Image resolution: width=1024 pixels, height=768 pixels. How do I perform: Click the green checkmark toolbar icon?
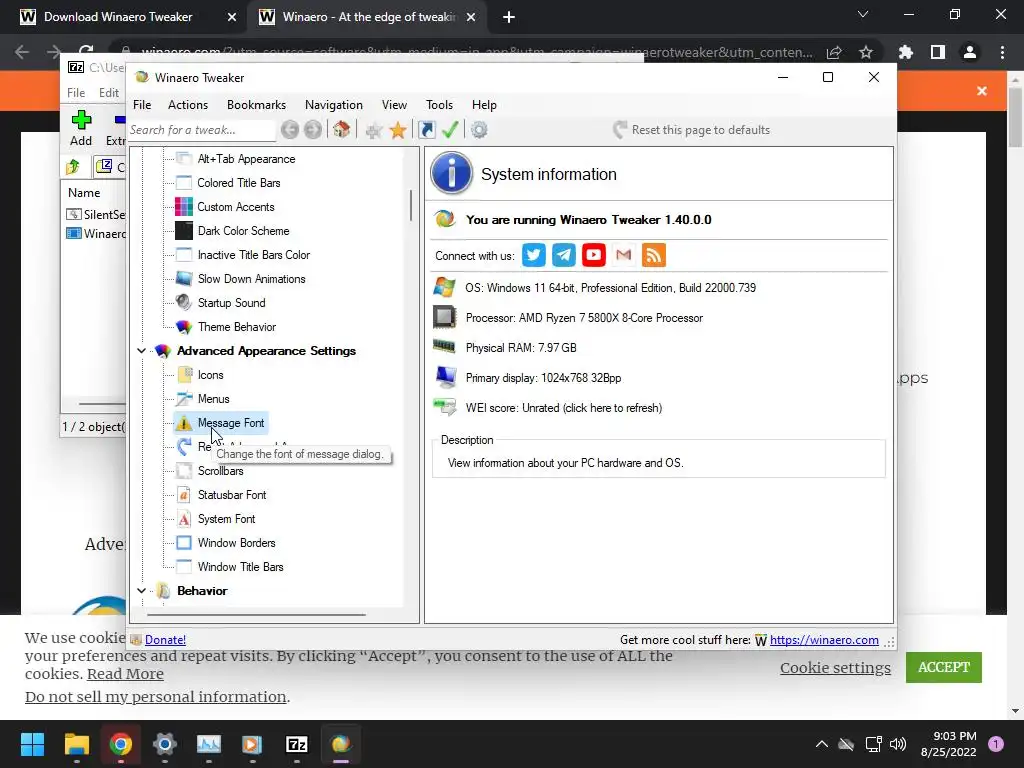[x=450, y=129]
